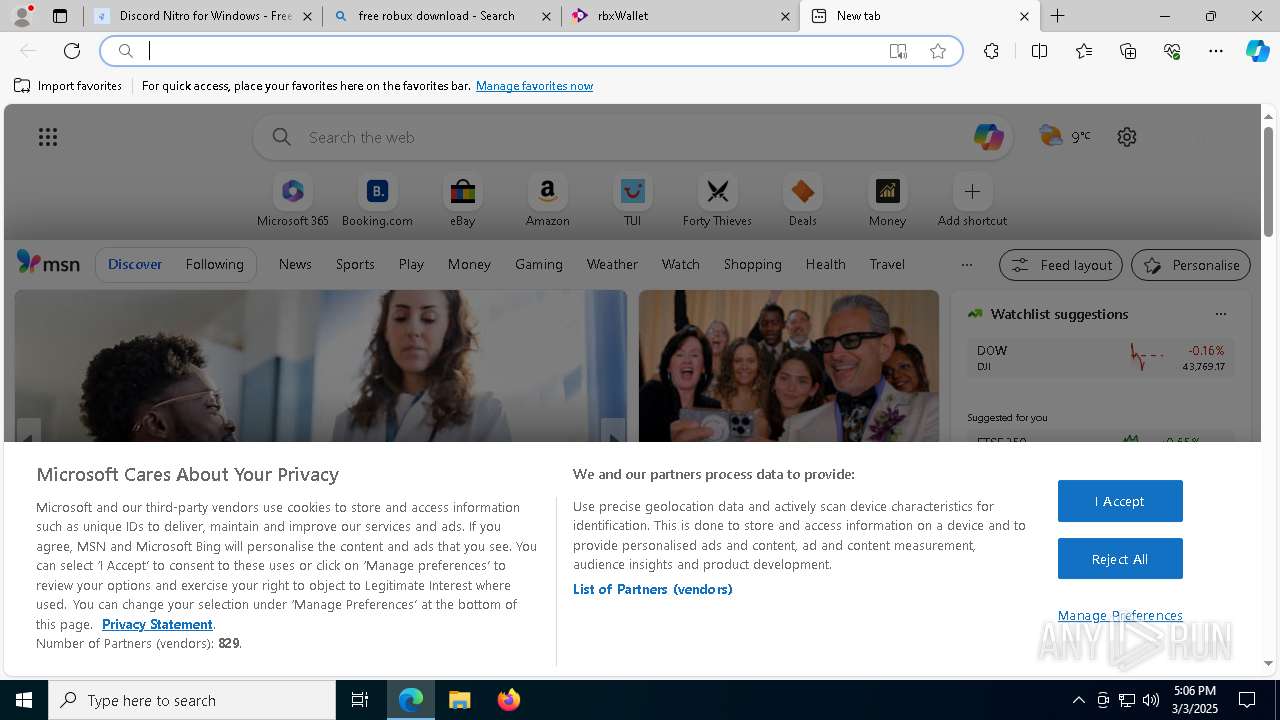Viewport: 1280px width, 720px height.
Task: Select the Following feed tab
Action: click(214, 264)
